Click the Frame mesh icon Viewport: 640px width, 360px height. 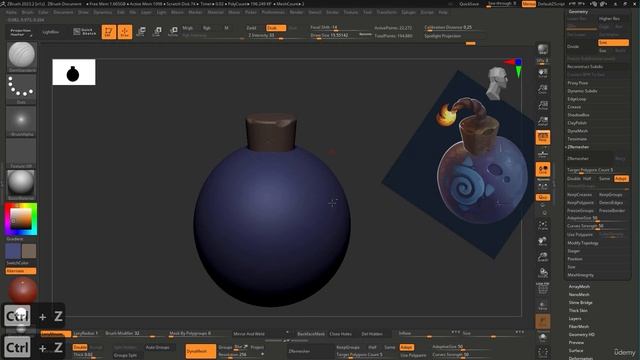click(x=542, y=225)
